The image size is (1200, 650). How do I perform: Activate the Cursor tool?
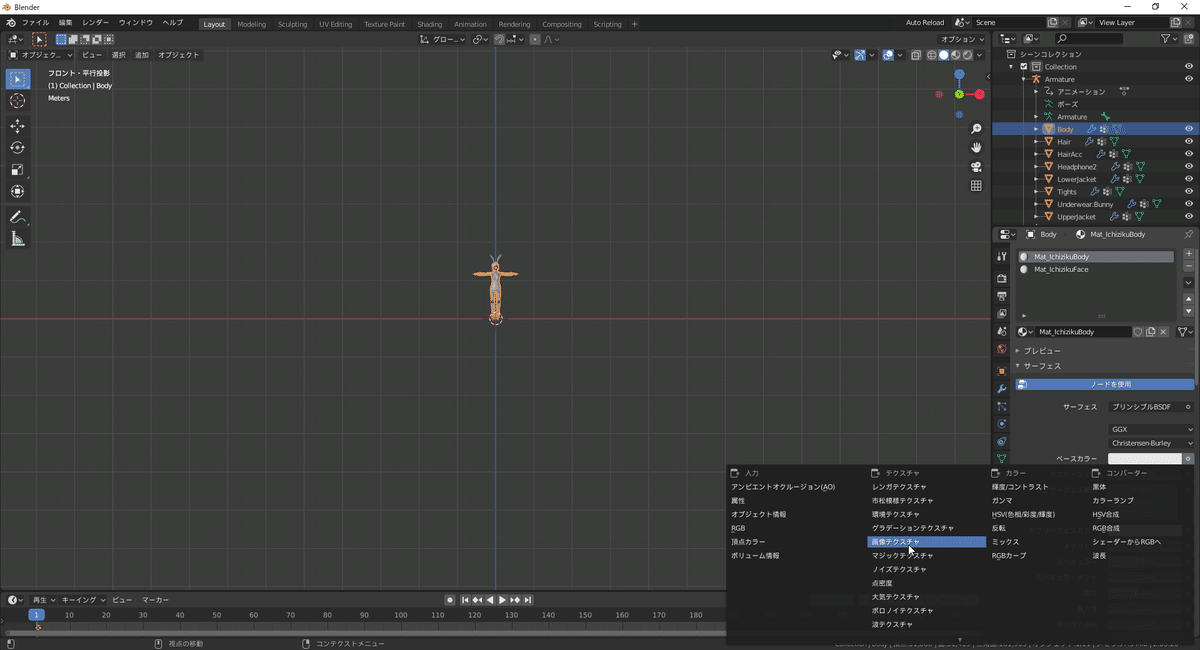[18, 99]
